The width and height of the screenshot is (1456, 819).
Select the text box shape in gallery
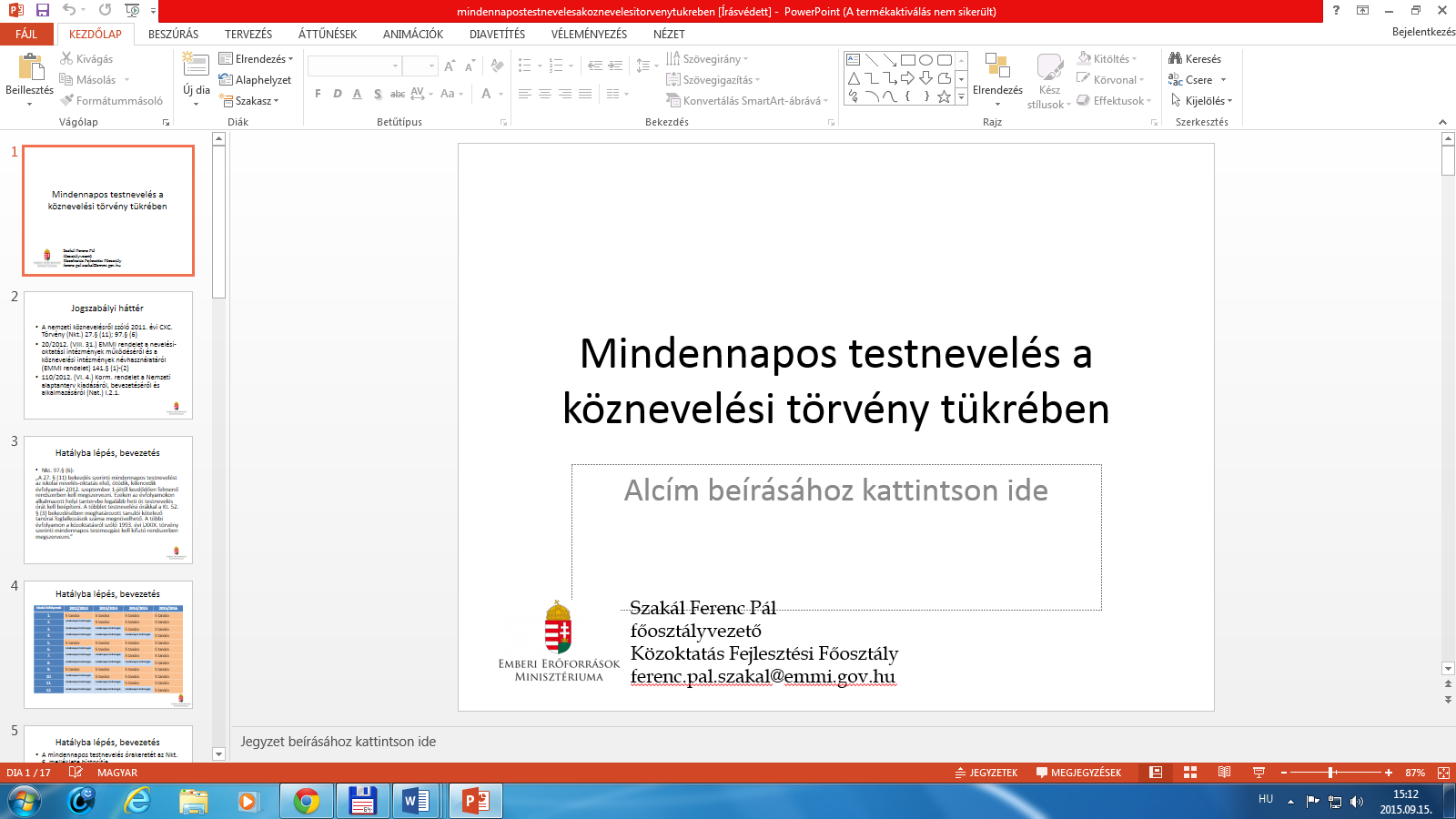853,60
